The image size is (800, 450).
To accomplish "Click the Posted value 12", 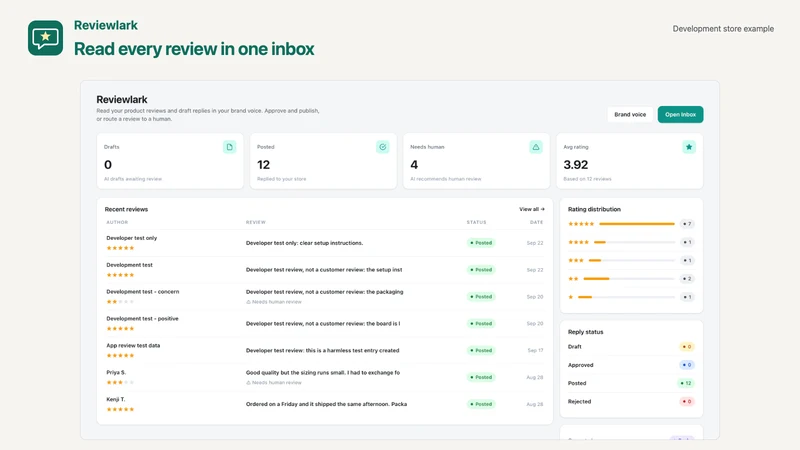I will (x=263, y=165).
